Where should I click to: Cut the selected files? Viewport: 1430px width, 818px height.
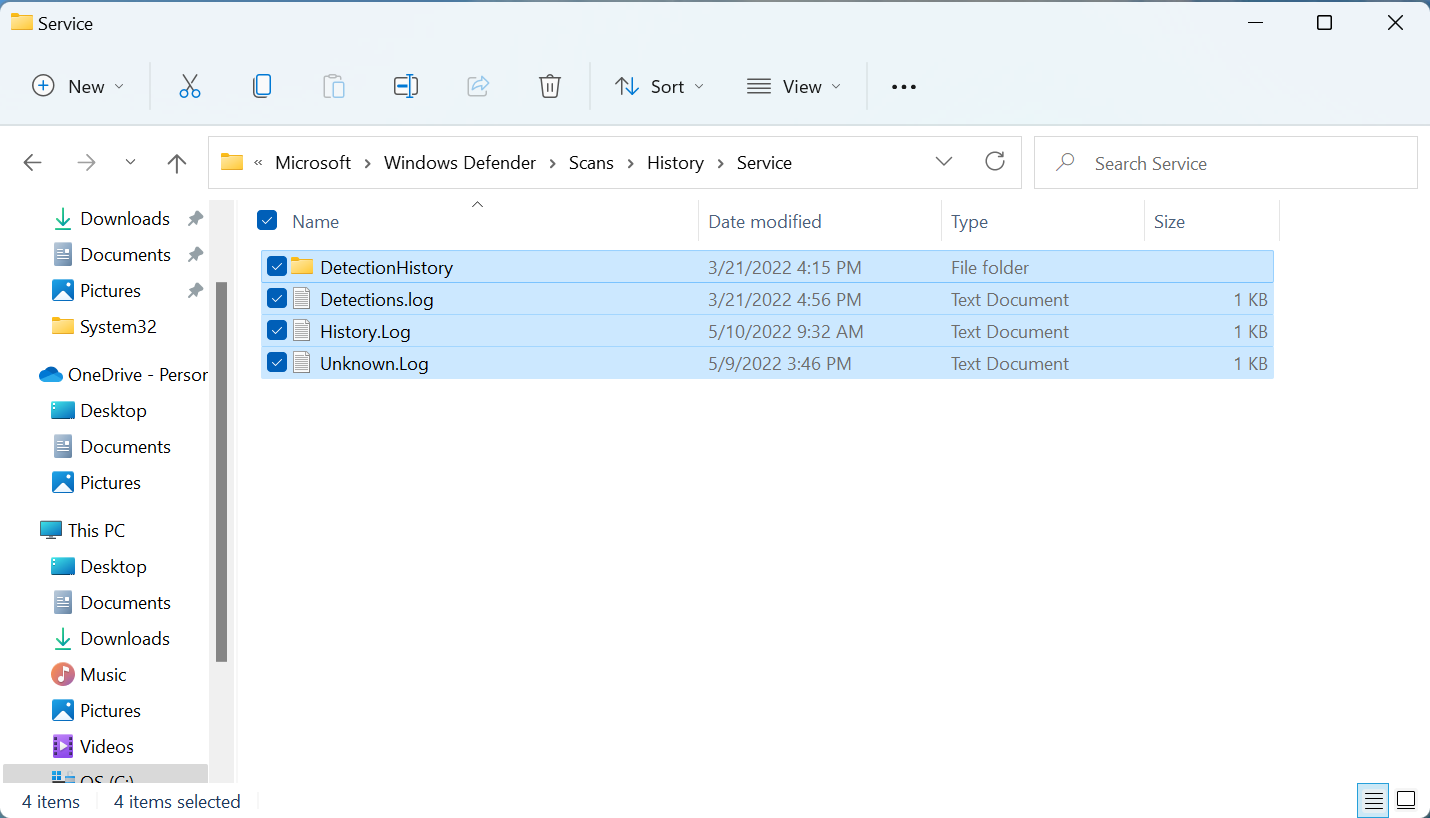click(x=190, y=86)
